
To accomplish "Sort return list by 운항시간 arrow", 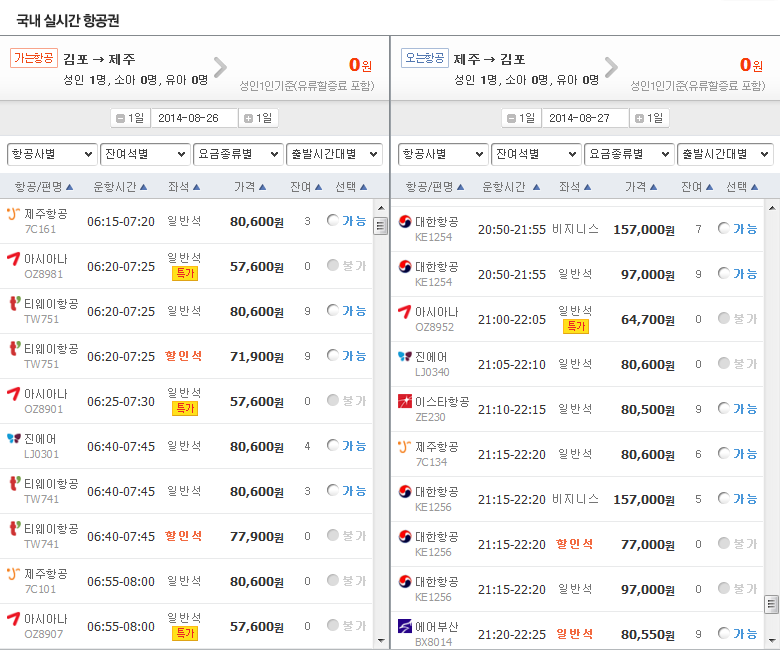I will [536, 187].
